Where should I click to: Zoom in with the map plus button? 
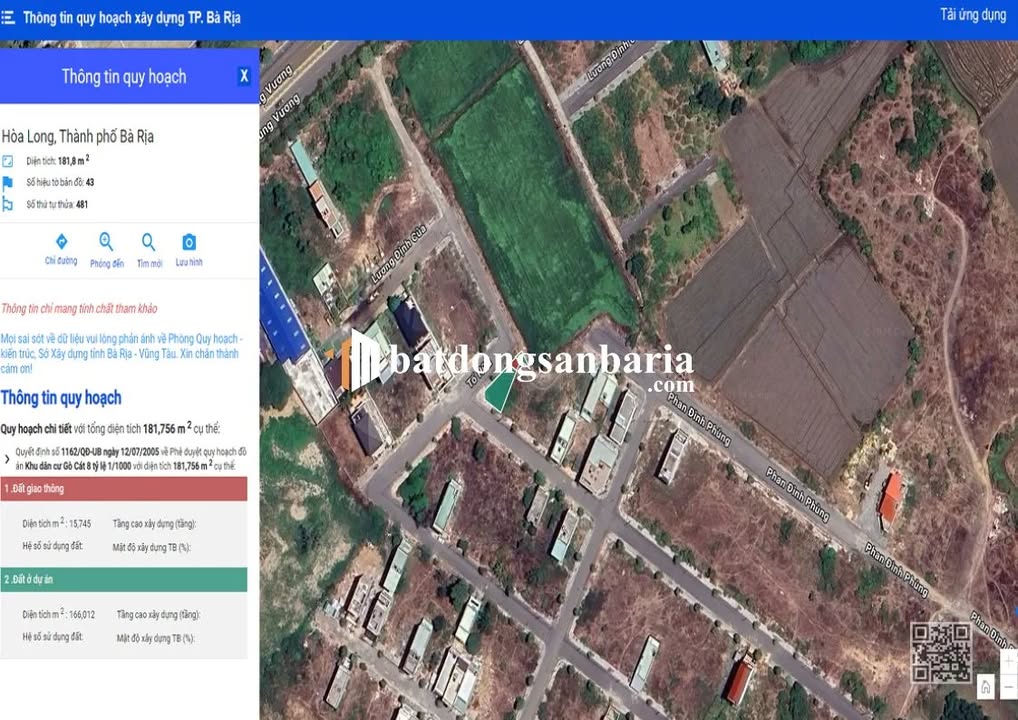pyautogui.click(x=1009, y=662)
